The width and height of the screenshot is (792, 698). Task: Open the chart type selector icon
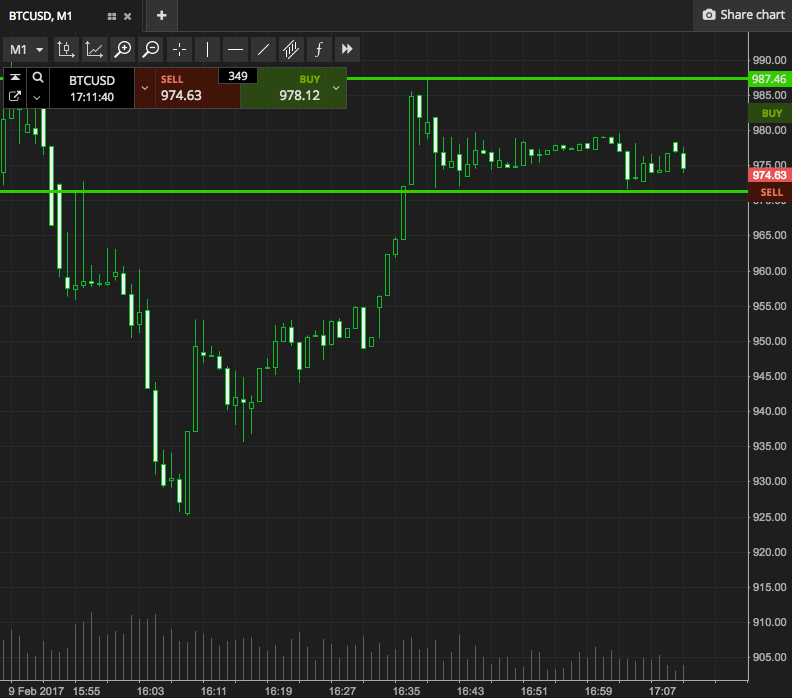point(66,49)
